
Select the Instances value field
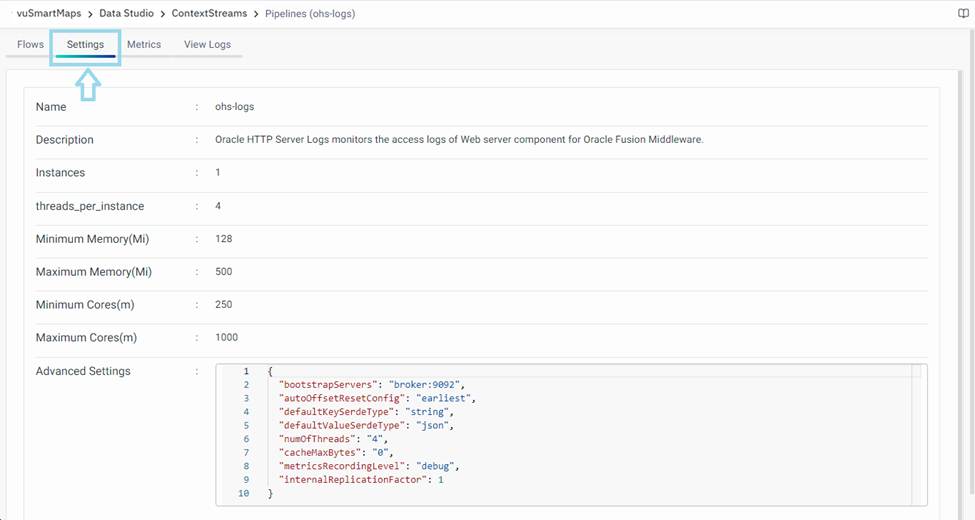click(x=218, y=173)
